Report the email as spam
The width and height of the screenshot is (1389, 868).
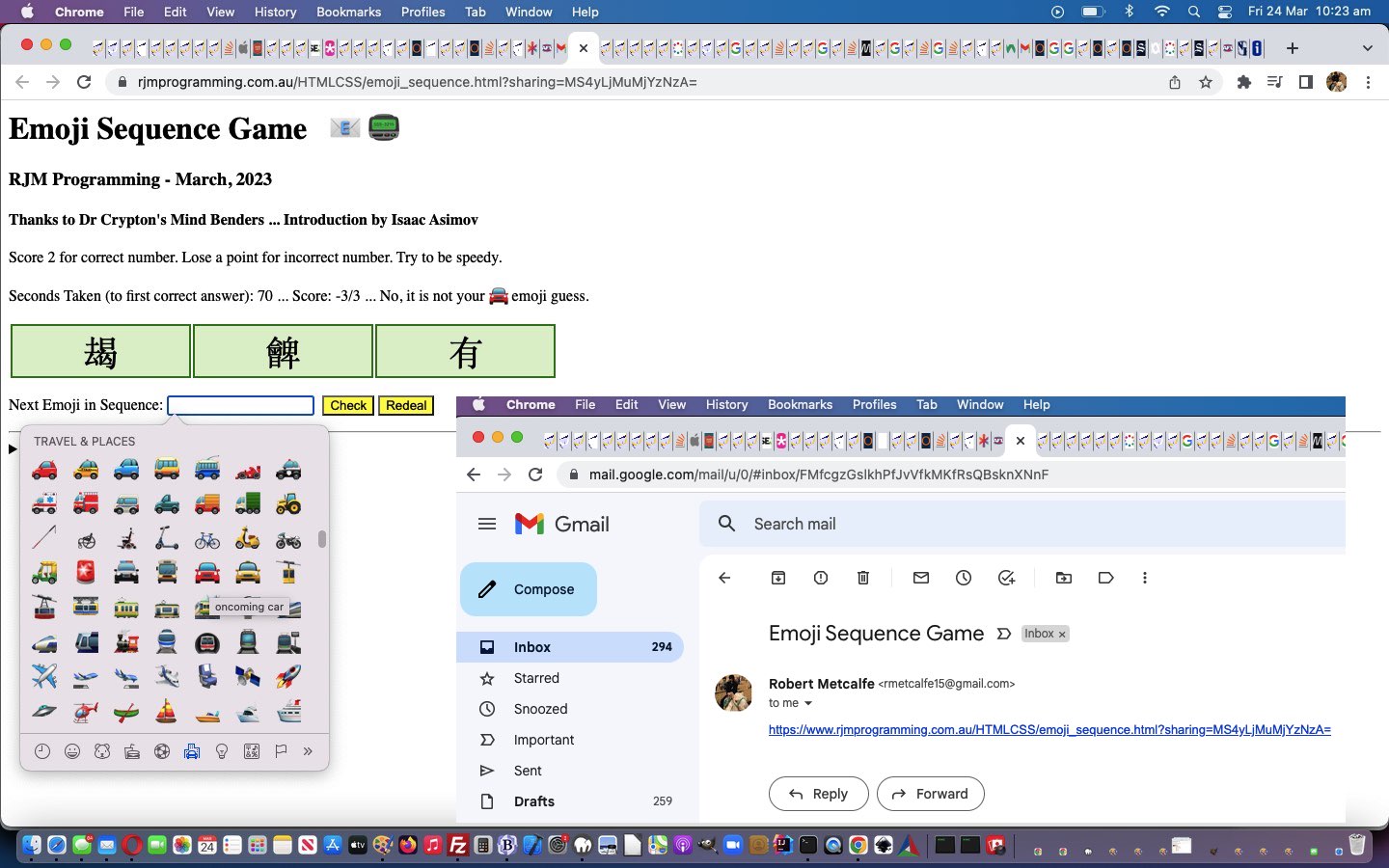click(x=821, y=578)
